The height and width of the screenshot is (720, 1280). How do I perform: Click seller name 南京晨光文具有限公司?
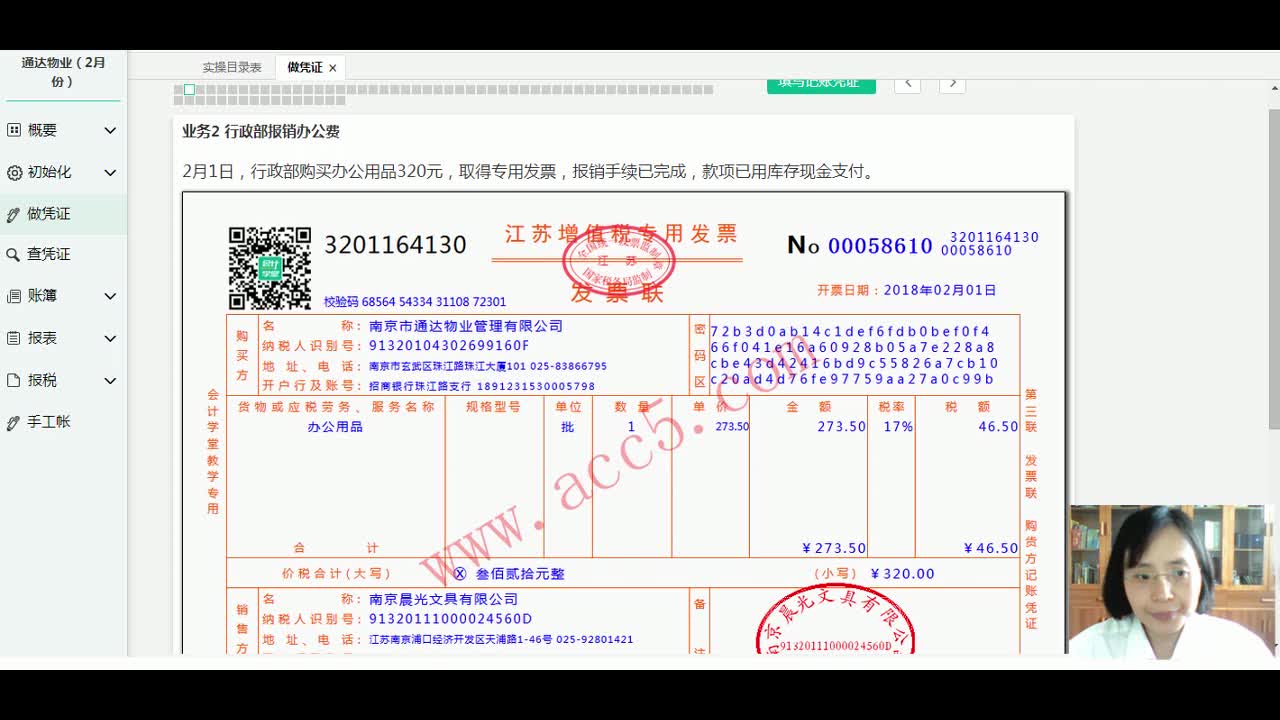444,600
